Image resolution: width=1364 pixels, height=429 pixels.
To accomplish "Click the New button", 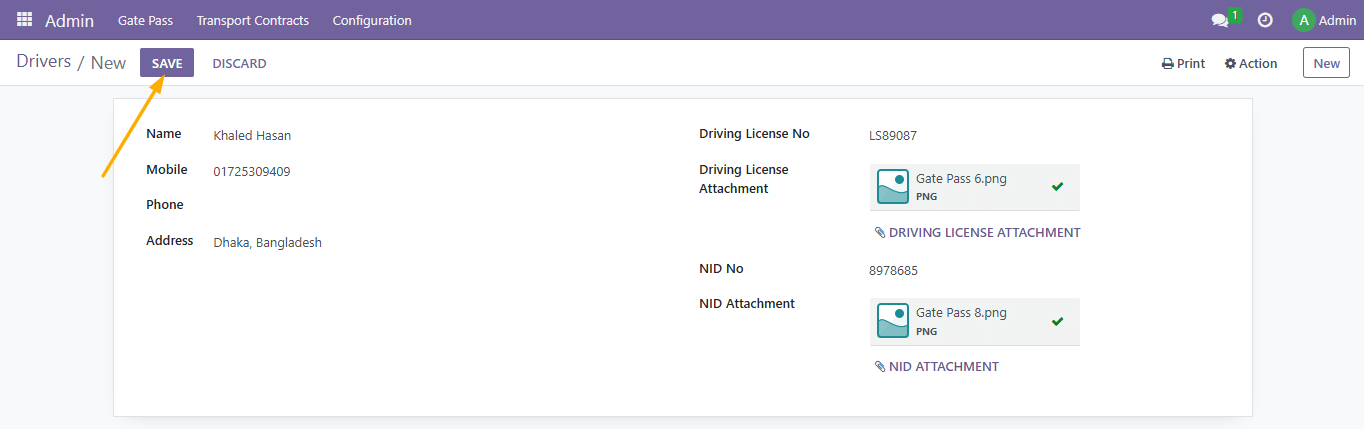I will pos(1326,63).
